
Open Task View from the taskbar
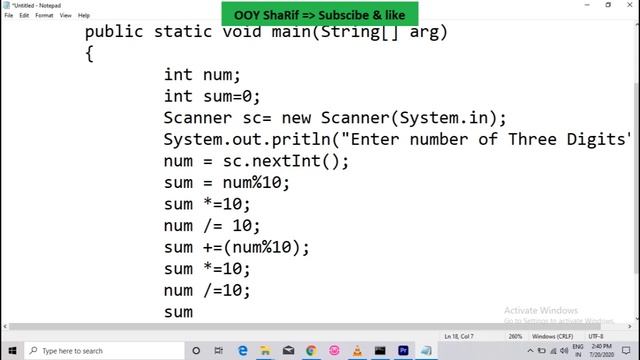point(219,351)
